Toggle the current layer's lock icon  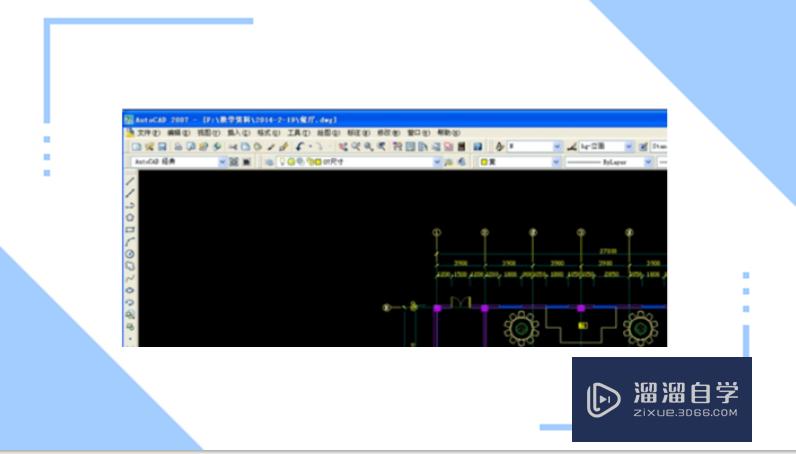310,162
